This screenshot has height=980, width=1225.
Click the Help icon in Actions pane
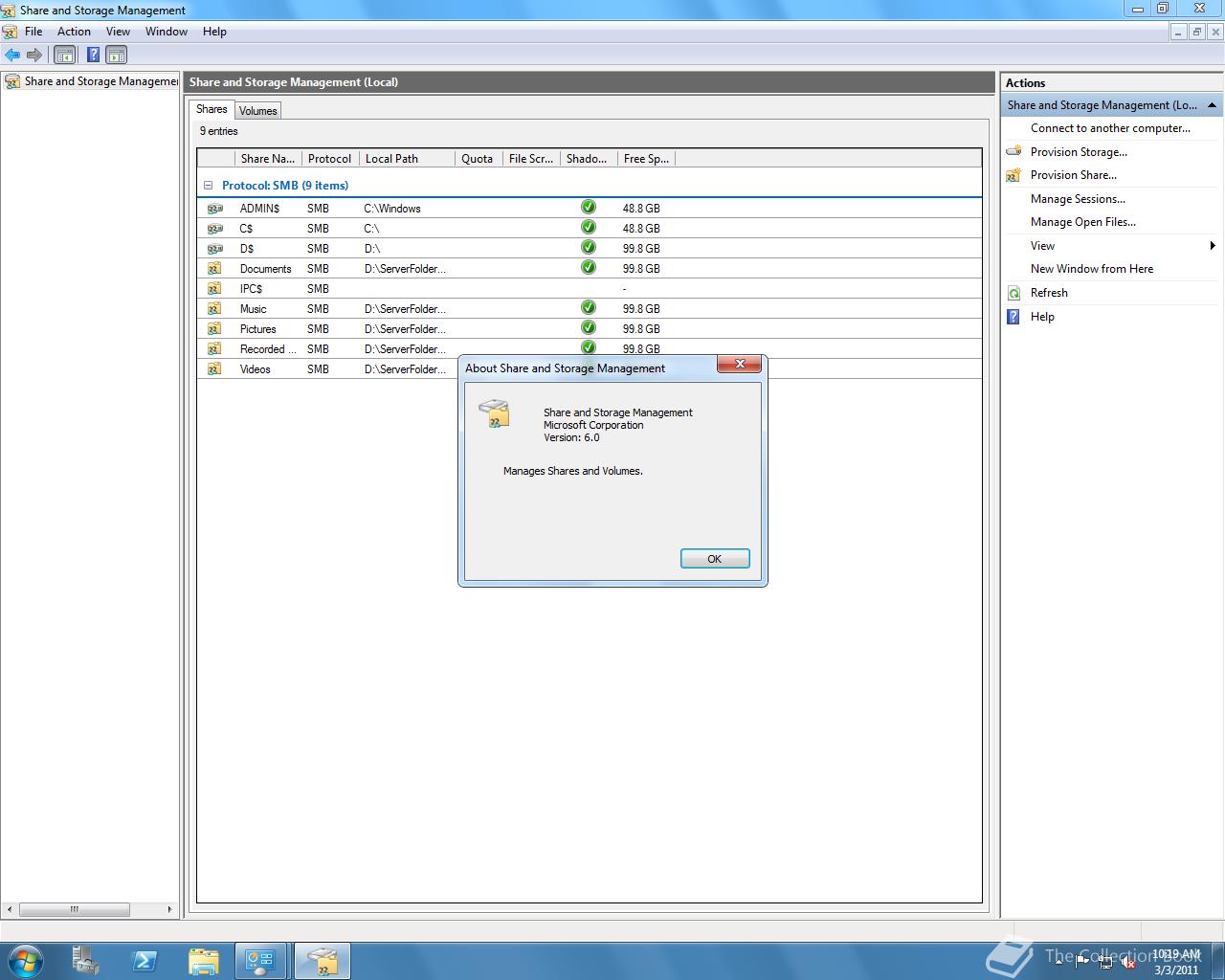1014,317
